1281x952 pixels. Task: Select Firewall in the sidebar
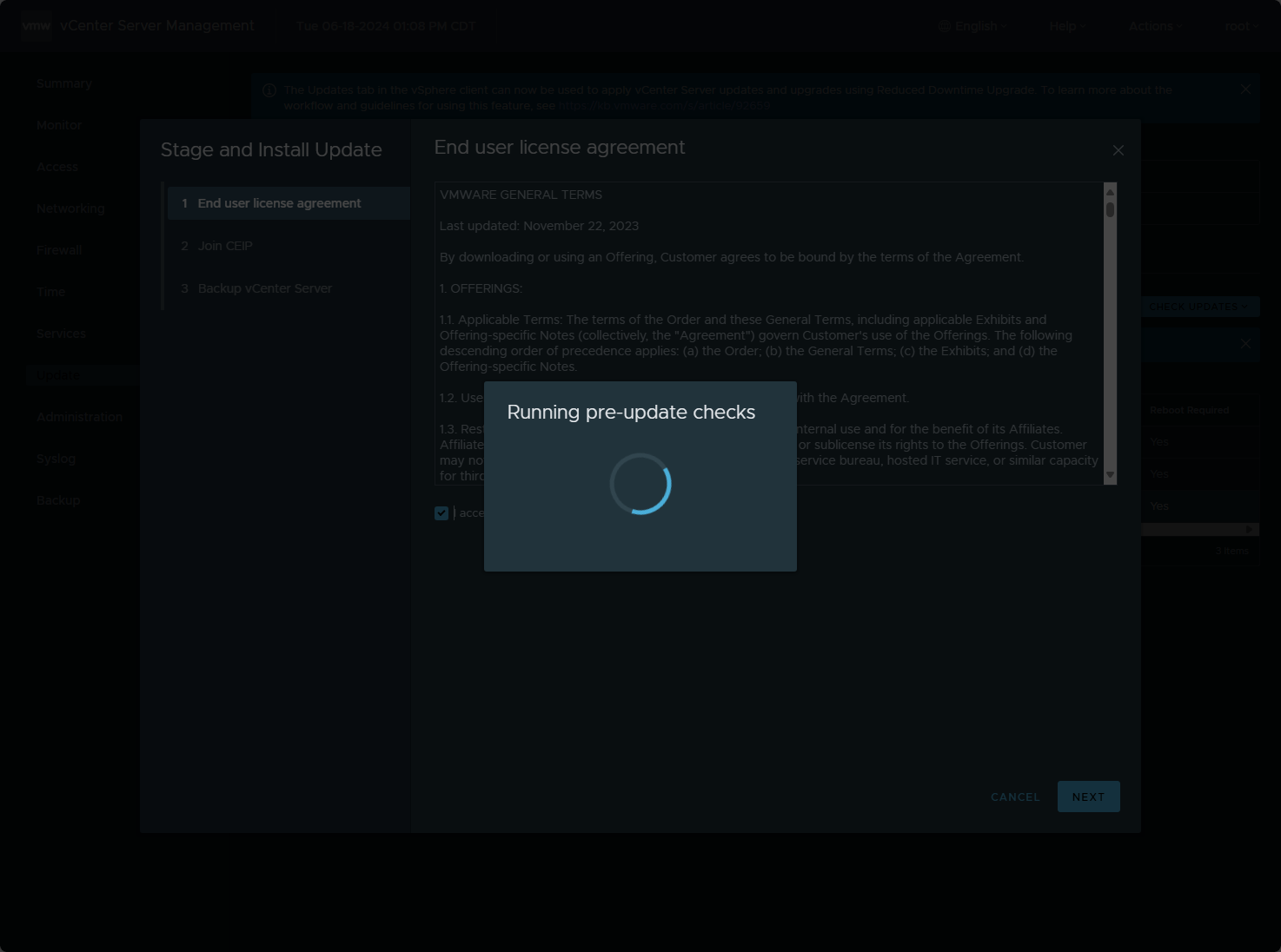point(59,250)
